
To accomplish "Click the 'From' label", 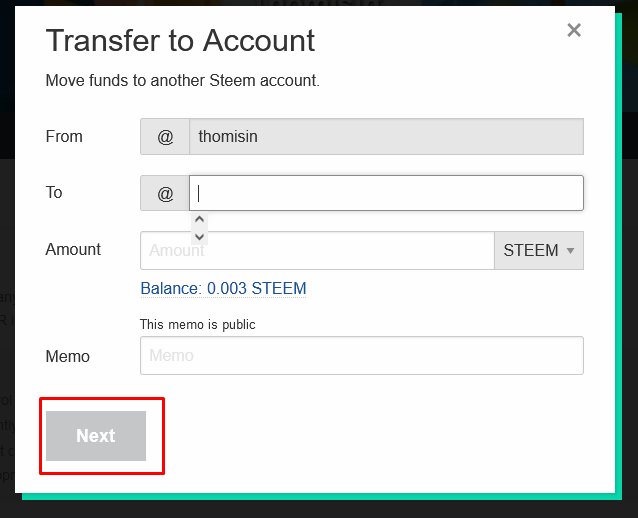I will [64, 136].
